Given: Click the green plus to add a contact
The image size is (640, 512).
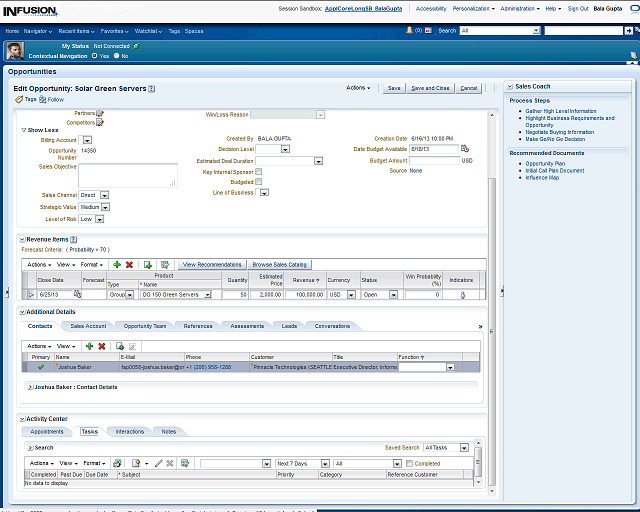Looking at the screenshot, I should tap(89, 345).
